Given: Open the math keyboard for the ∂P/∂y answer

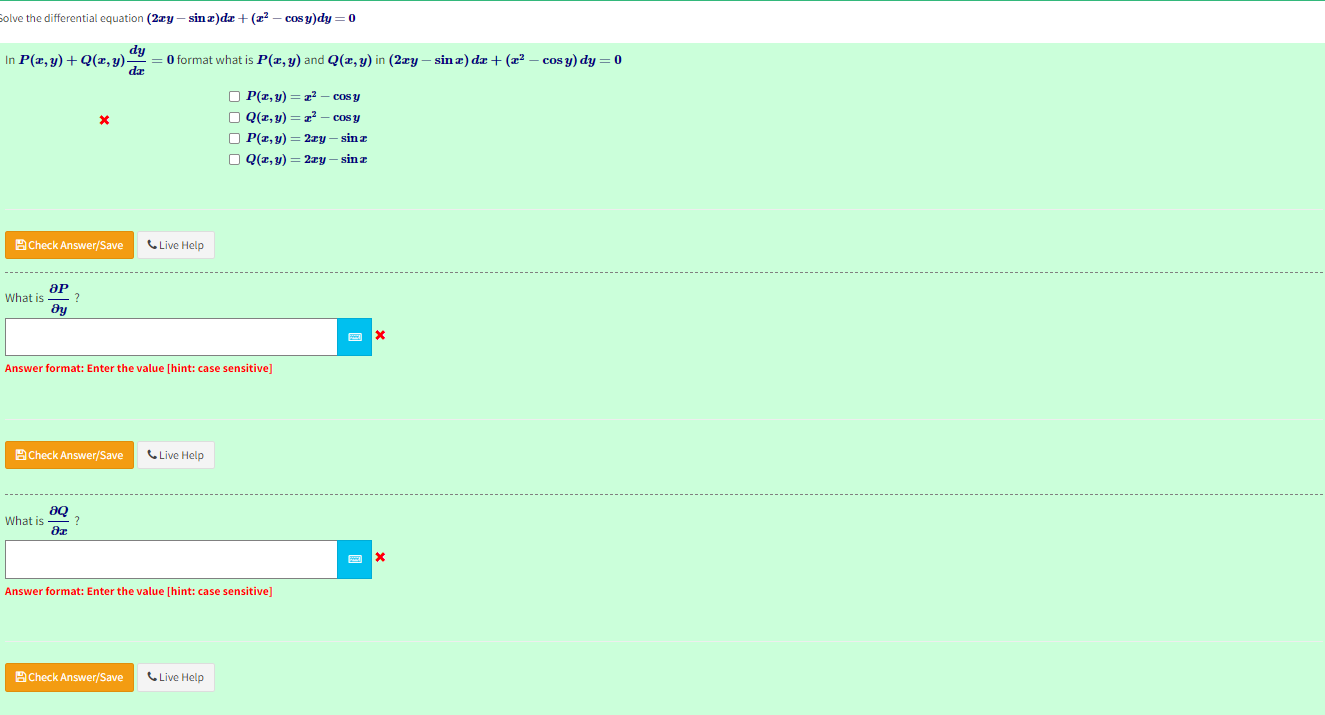Looking at the screenshot, I should point(355,337).
